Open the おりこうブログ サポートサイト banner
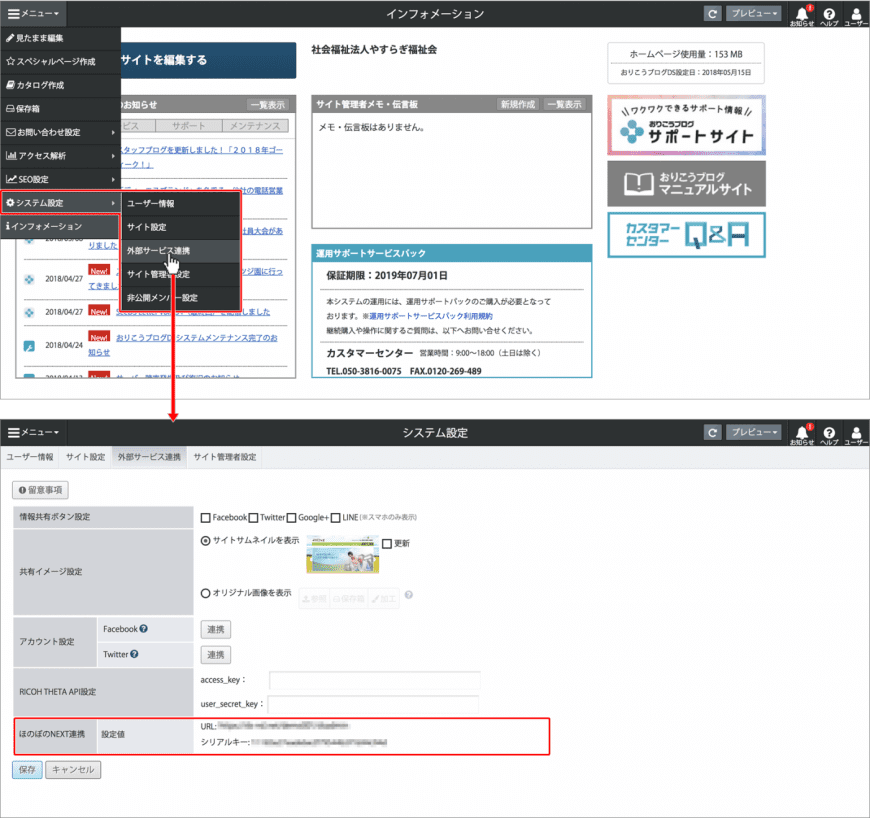This screenshot has height=818, width=870. click(686, 125)
